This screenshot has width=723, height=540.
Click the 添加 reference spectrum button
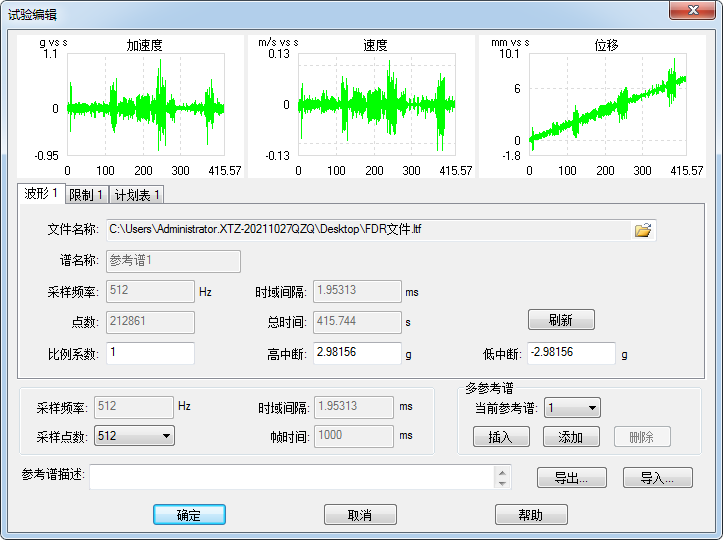tap(570, 437)
